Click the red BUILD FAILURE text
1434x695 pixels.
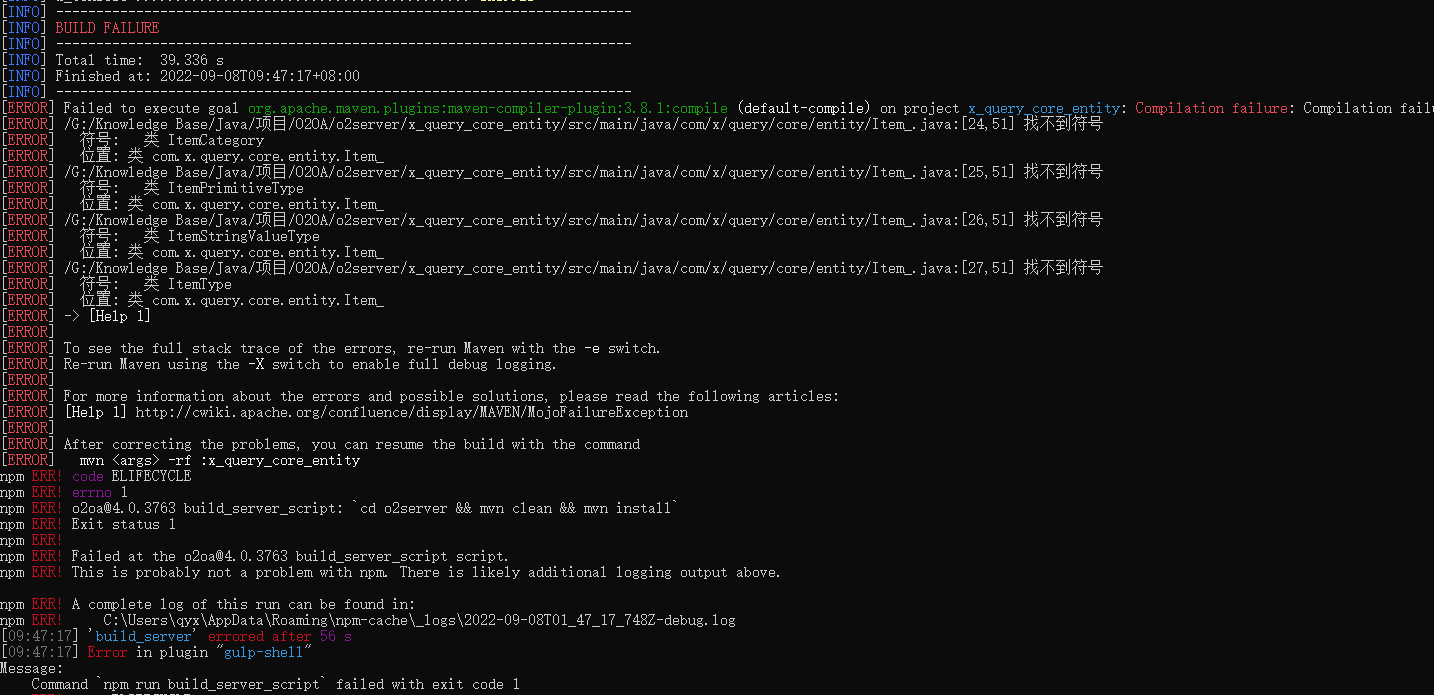tap(107, 28)
